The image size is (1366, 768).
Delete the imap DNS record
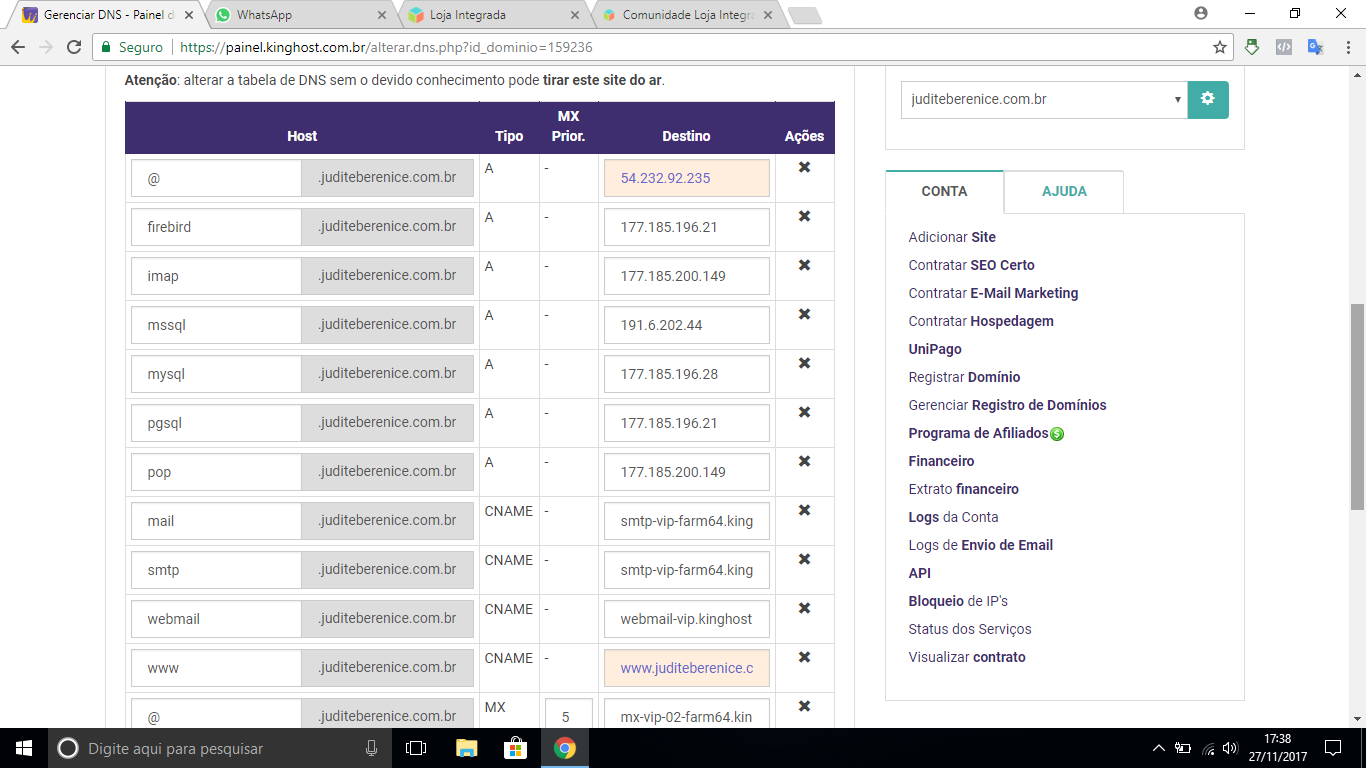(x=804, y=265)
